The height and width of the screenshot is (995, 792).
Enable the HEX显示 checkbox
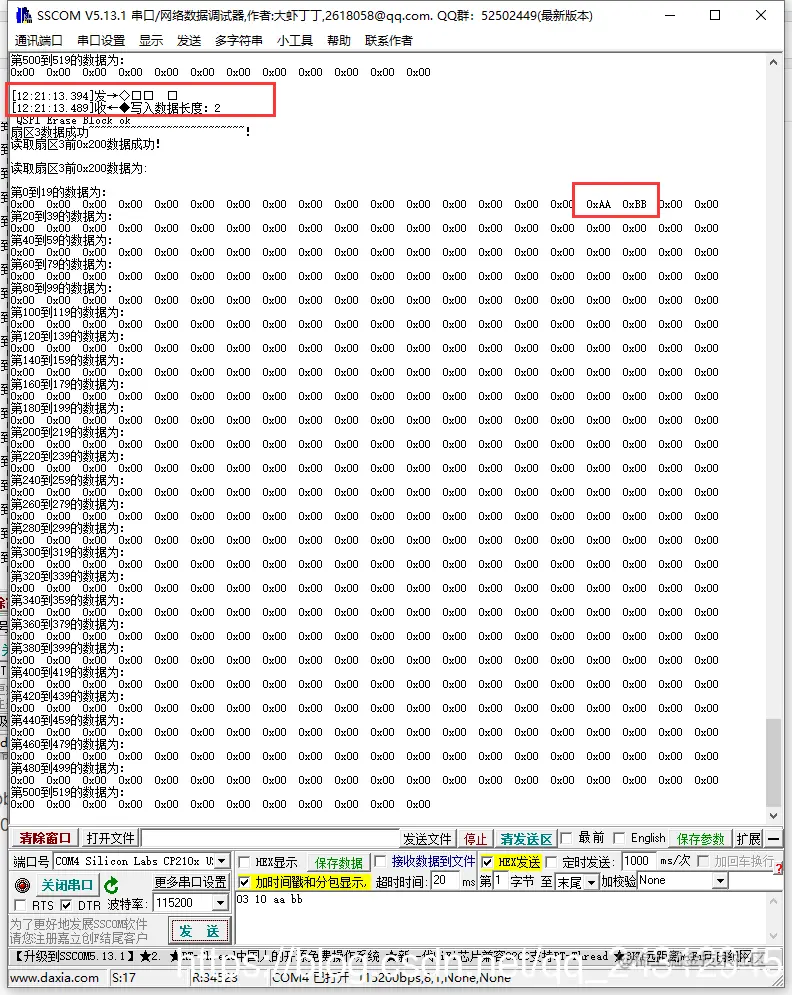pyautogui.click(x=244, y=862)
